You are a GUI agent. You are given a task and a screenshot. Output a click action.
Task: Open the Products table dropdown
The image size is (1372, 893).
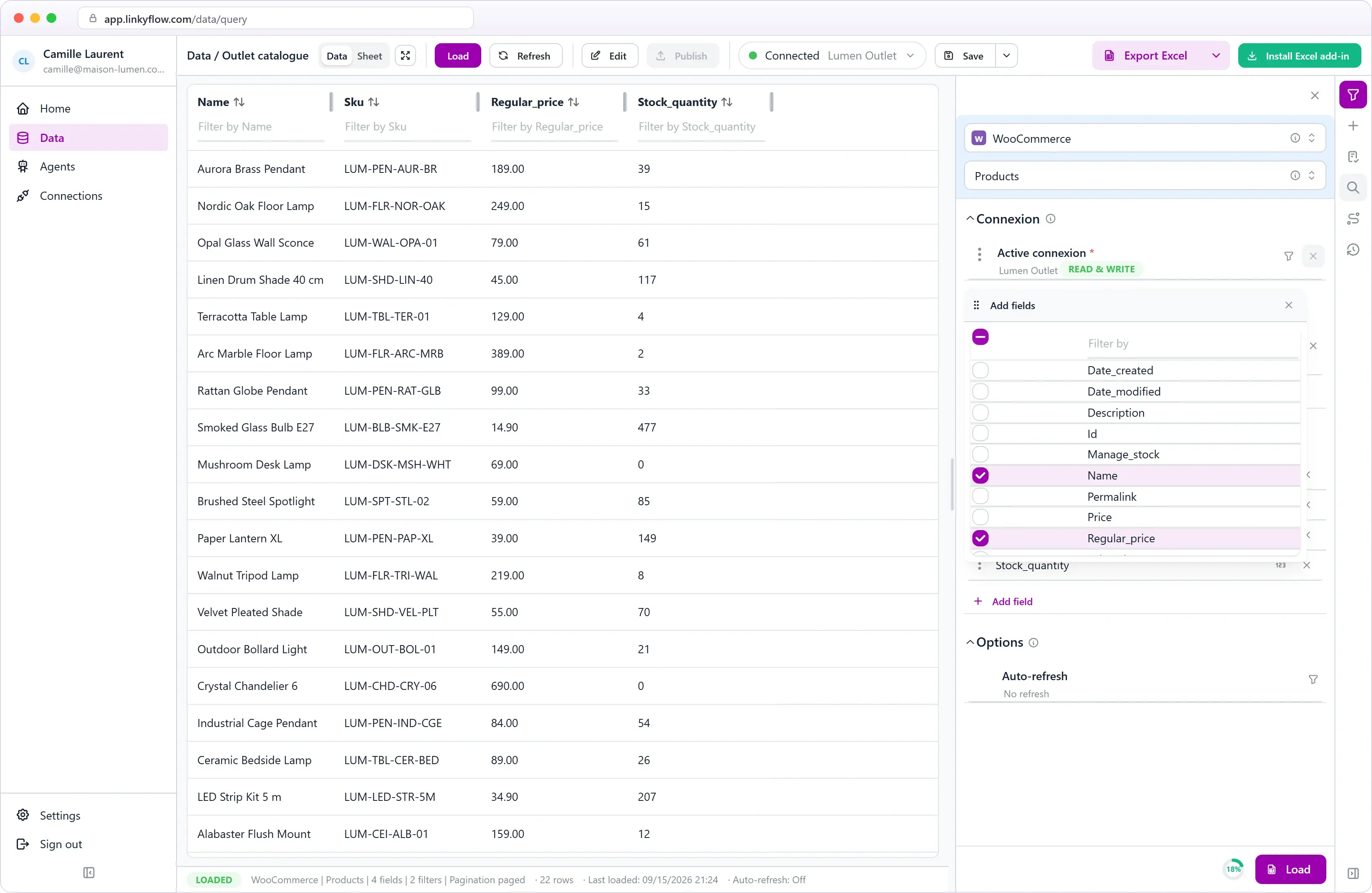(x=1144, y=175)
